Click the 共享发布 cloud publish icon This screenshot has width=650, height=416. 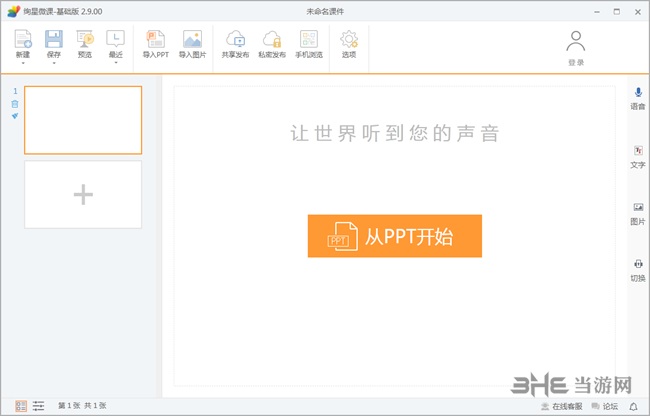coord(235,39)
